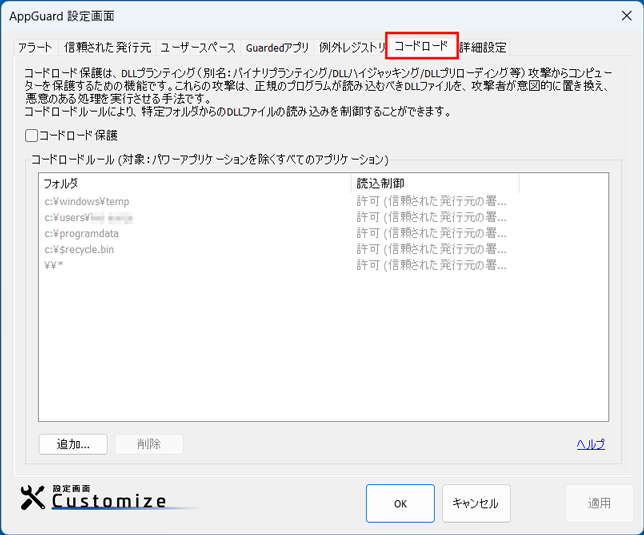This screenshot has width=644, height=535.
Task: Open the 例外レジストリ tab
Action: tap(351, 47)
